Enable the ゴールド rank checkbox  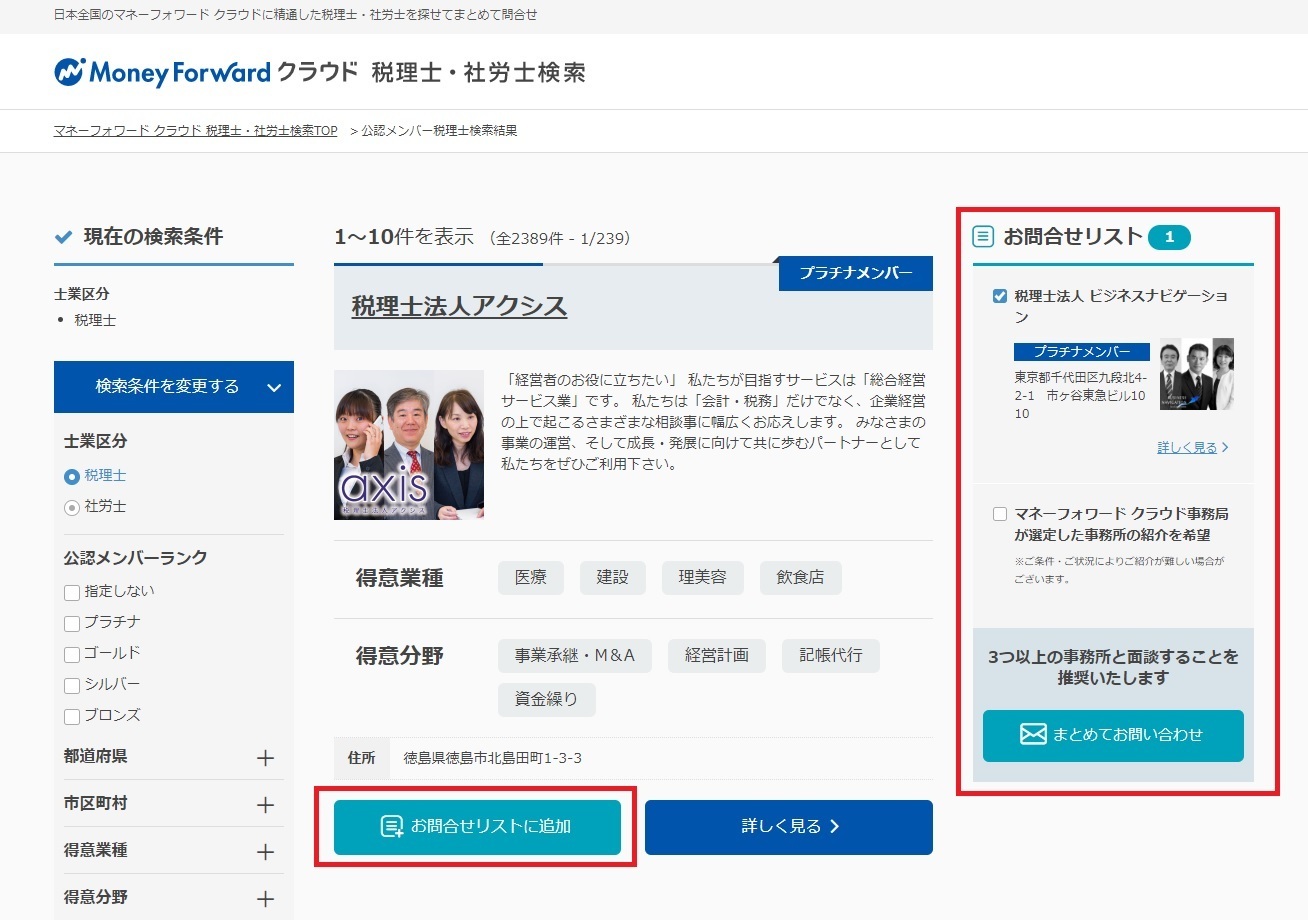(x=72, y=655)
